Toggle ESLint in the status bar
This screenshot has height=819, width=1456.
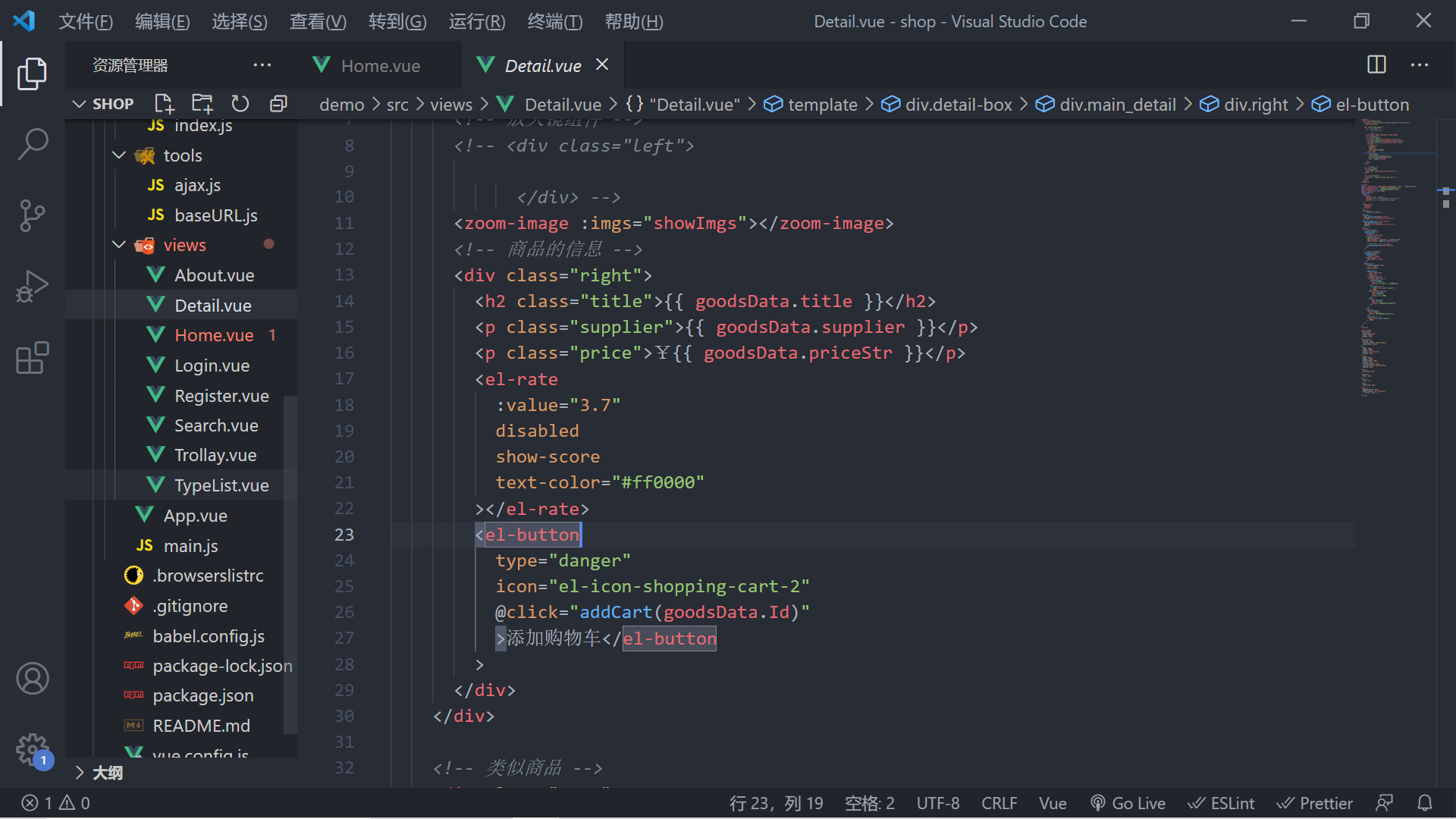point(1221,803)
